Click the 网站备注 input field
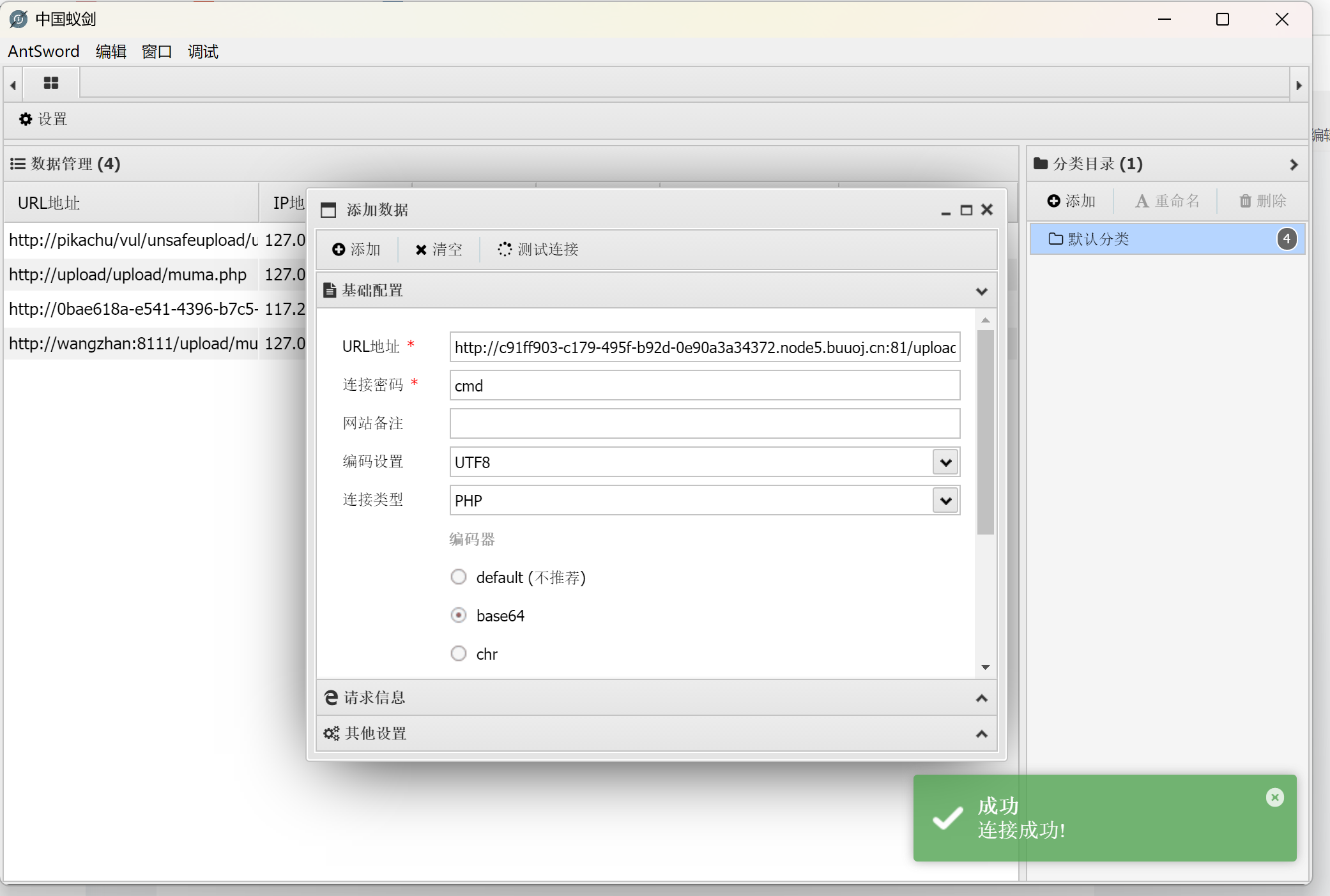The image size is (1330, 896). click(704, 423)
